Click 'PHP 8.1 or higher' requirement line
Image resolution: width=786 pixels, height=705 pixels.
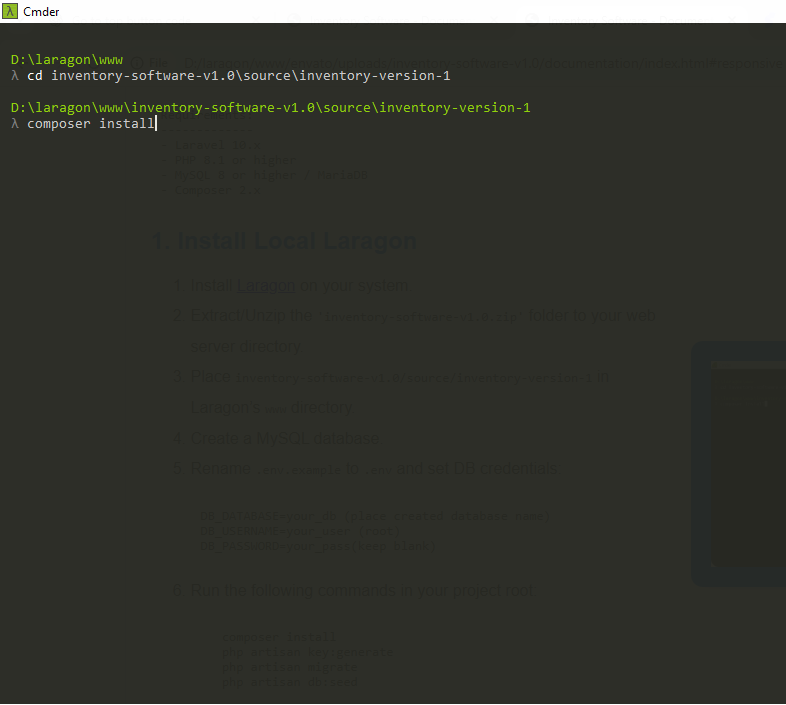click(x=236, y=160)
